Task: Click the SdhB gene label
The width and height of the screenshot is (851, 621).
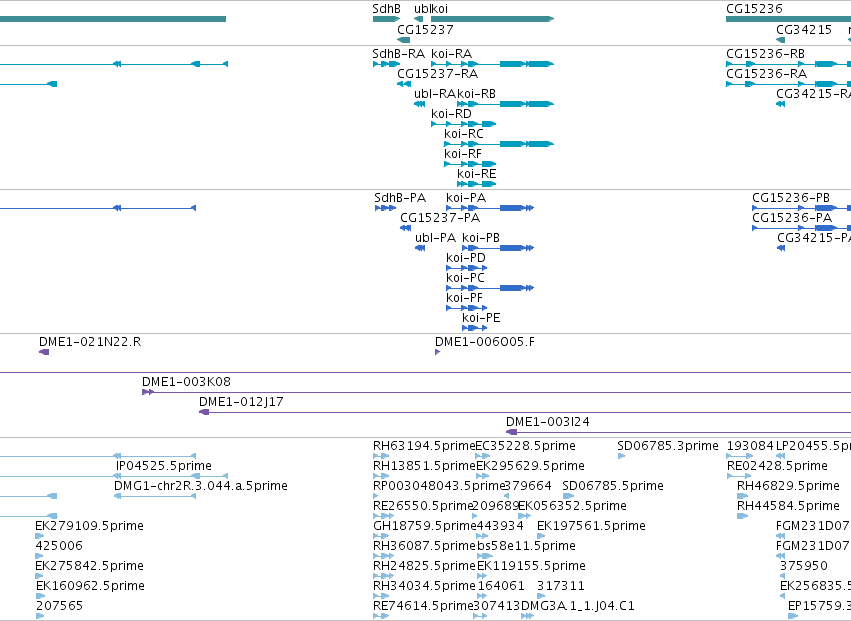Action: click(x=386, y=9)
